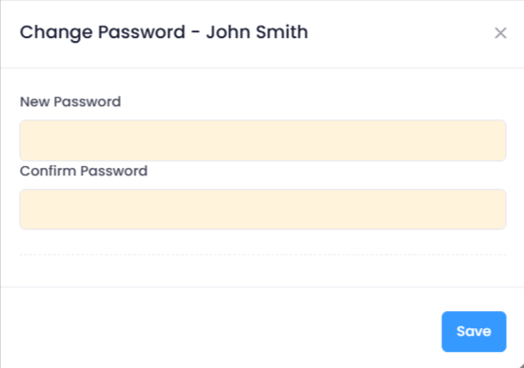The height and width of the screenshot is (368, 524).
Task: Select the beige field under Confirm Password
Action: point(263,209)
